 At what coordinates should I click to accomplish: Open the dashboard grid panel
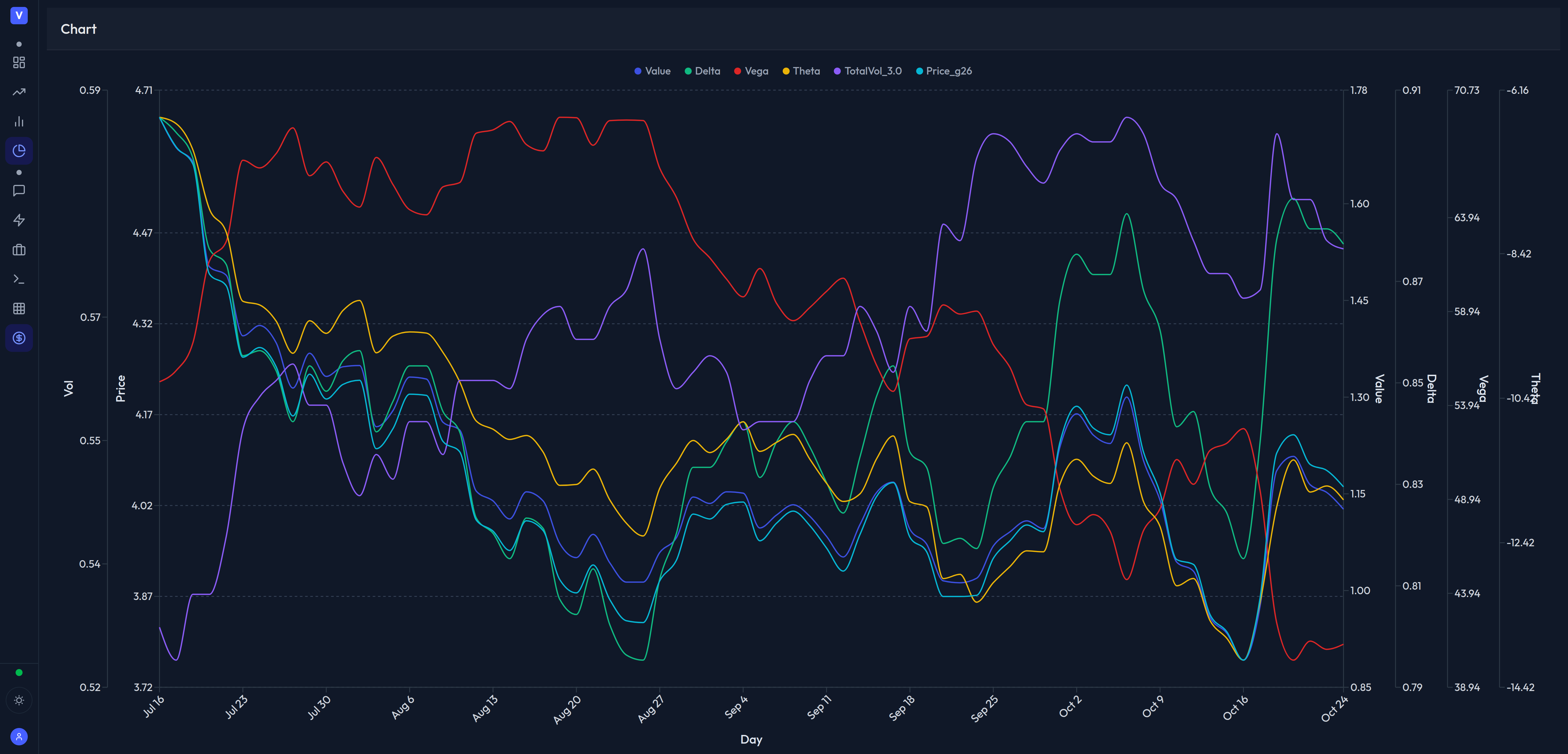click(x=19, y=62)
